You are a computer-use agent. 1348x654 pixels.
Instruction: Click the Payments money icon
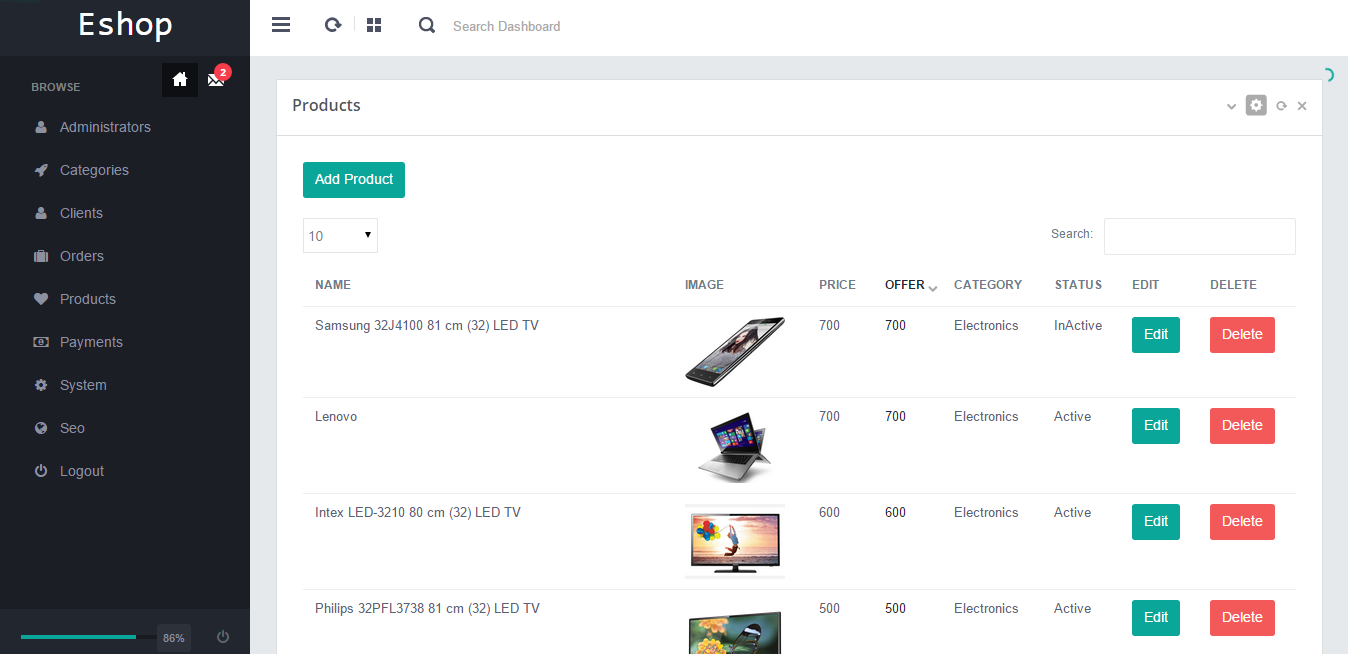[41, 342]
